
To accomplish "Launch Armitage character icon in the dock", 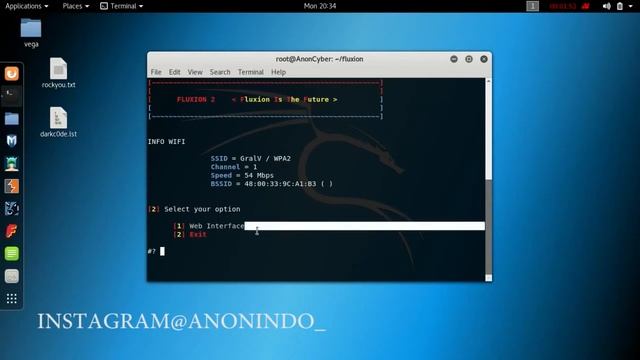I will pyautogui.click(x=11, y=164).
